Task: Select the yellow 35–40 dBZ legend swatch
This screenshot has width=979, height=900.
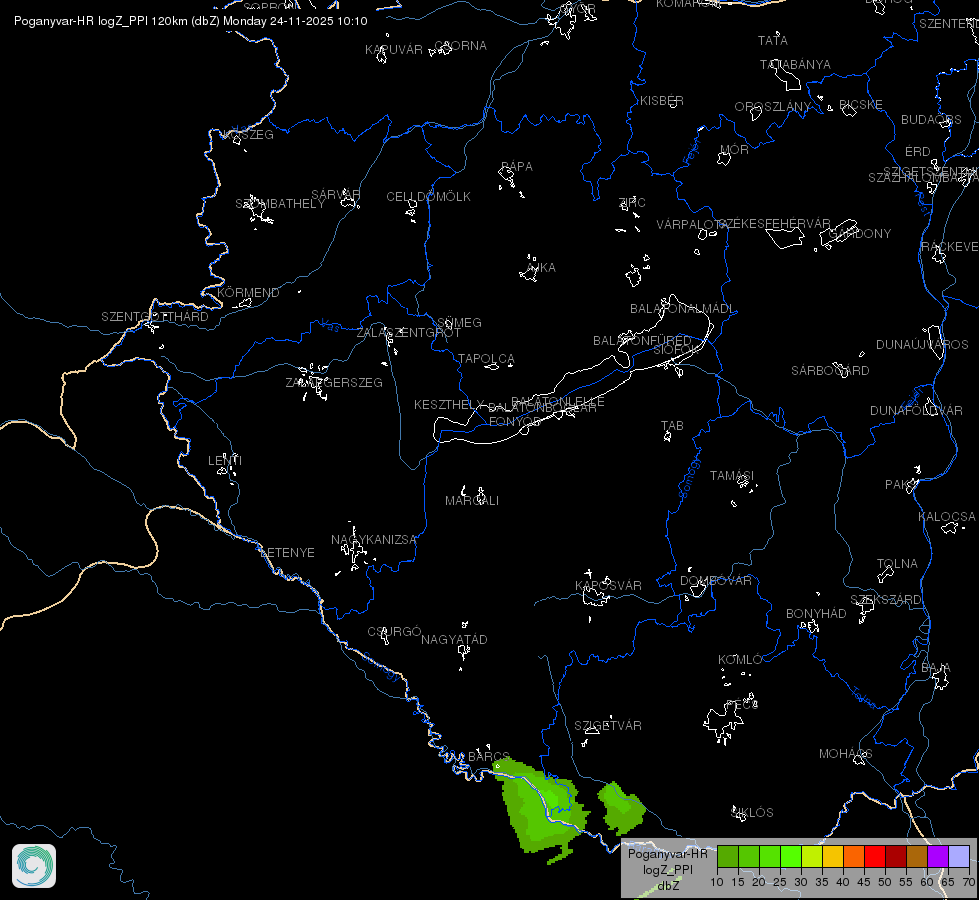Action: (833, 857)
